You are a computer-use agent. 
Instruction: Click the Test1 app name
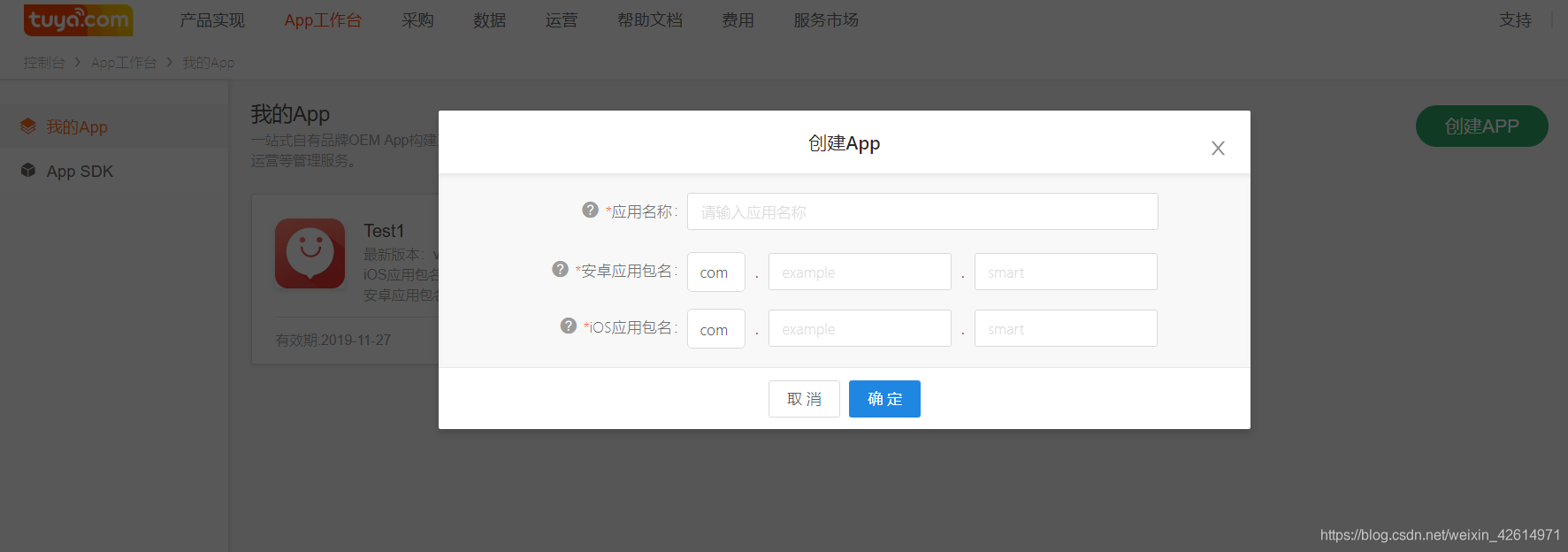384,230
